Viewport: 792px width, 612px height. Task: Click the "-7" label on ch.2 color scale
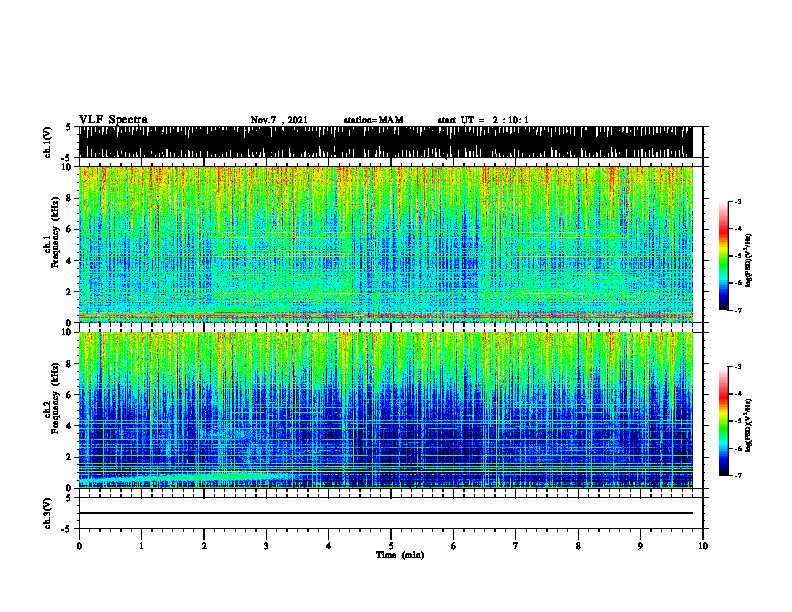737,476
